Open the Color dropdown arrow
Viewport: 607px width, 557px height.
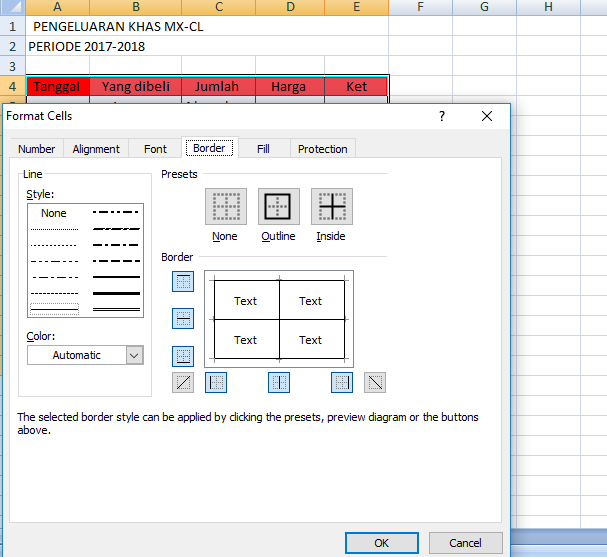coord(134,355)
